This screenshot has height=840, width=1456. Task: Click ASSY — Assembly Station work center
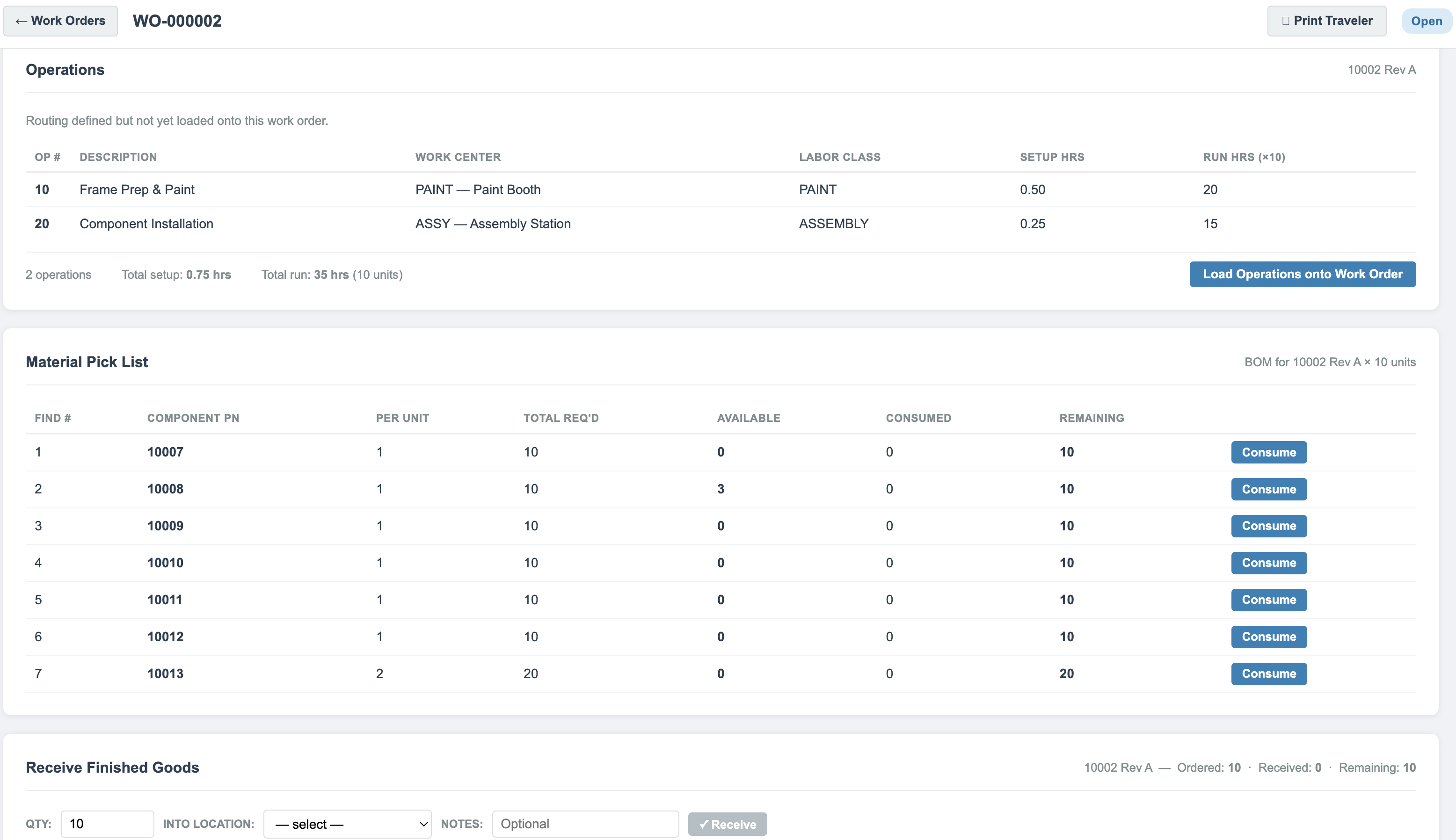pos(493,224)
